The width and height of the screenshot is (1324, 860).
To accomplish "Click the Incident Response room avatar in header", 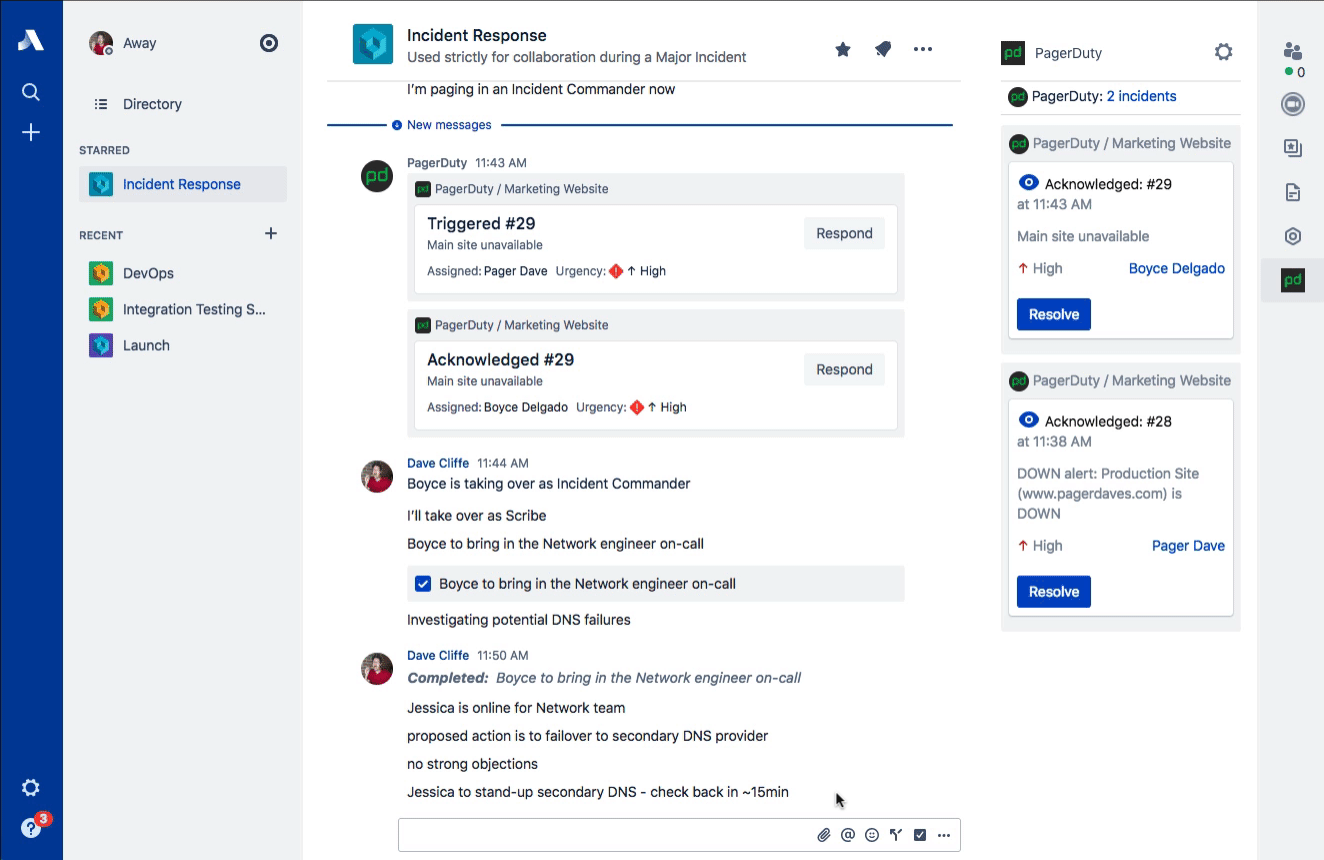I will (373, 45).
